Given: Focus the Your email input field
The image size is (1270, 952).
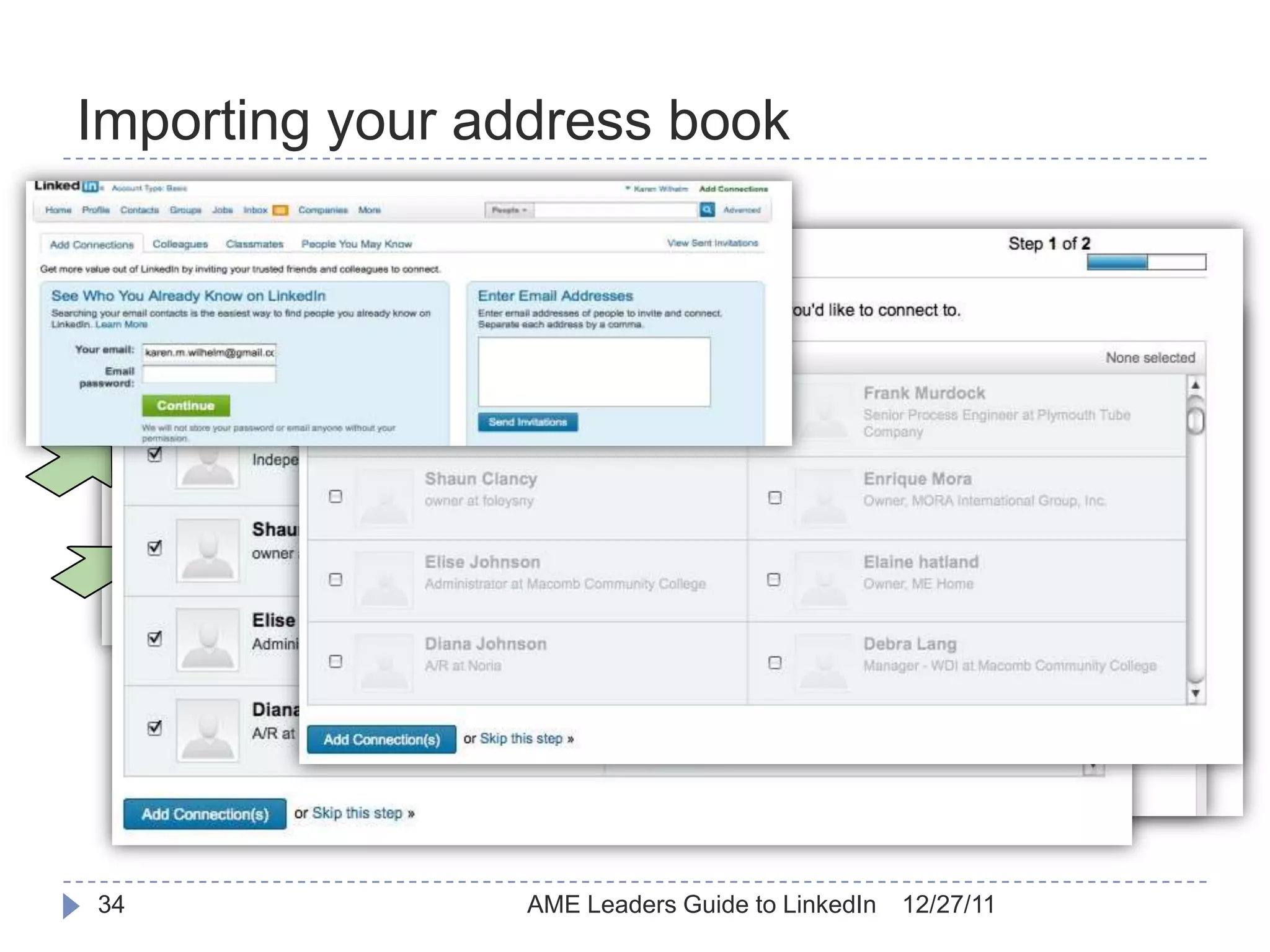Looking at the screenshot, I should pos(209,353).
